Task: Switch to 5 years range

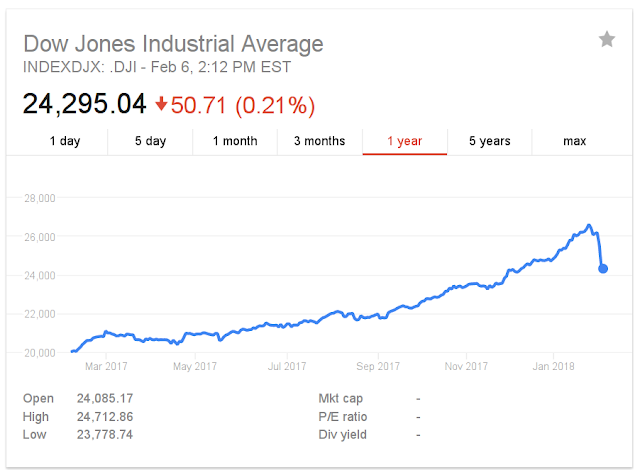Action: point(489,142)
